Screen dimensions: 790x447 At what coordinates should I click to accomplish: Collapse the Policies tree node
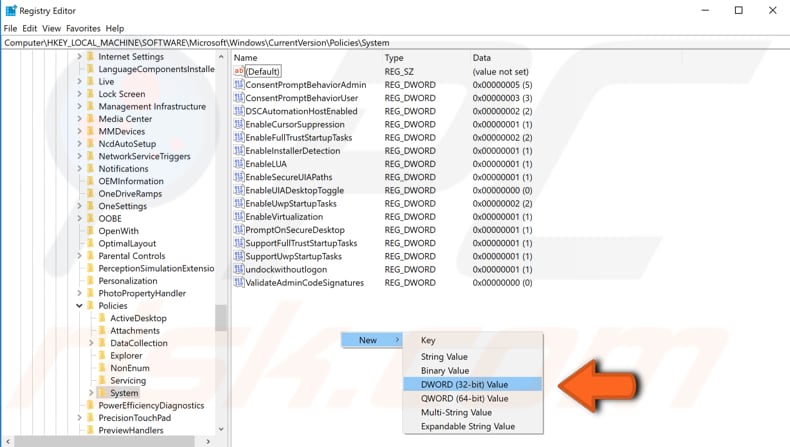pos(79,305)
